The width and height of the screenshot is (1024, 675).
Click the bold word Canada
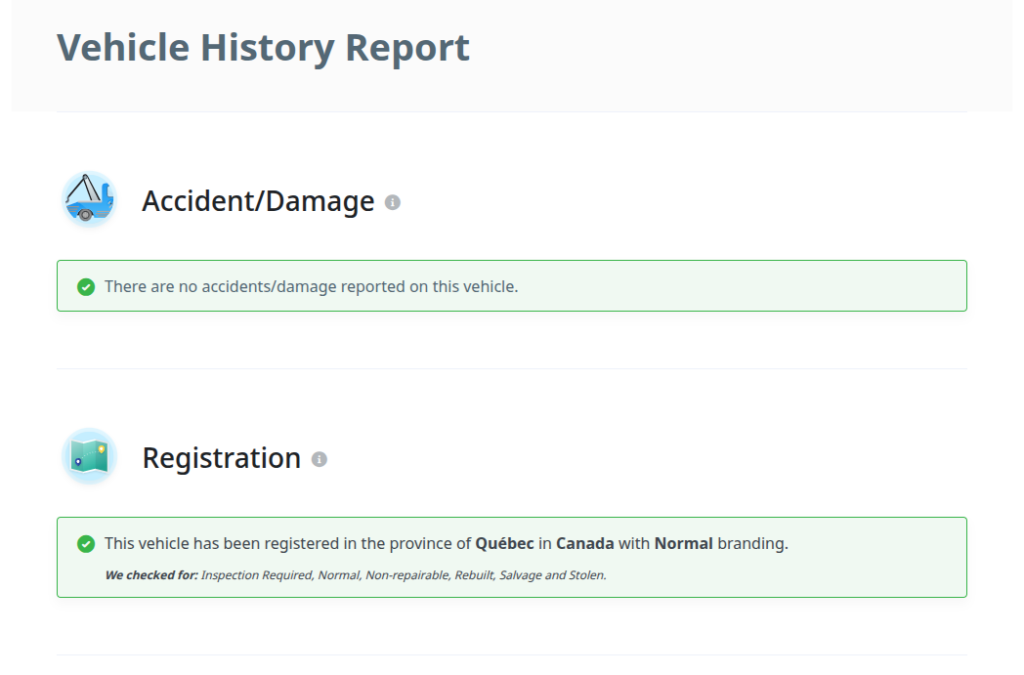586,544
